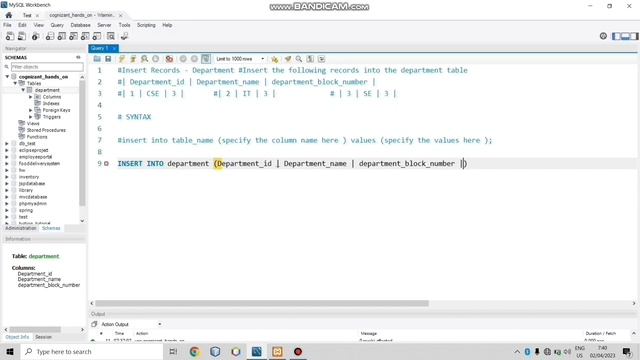Click the Filter objects search field
The height and width of the screenshot is (360, 640).
47,67
